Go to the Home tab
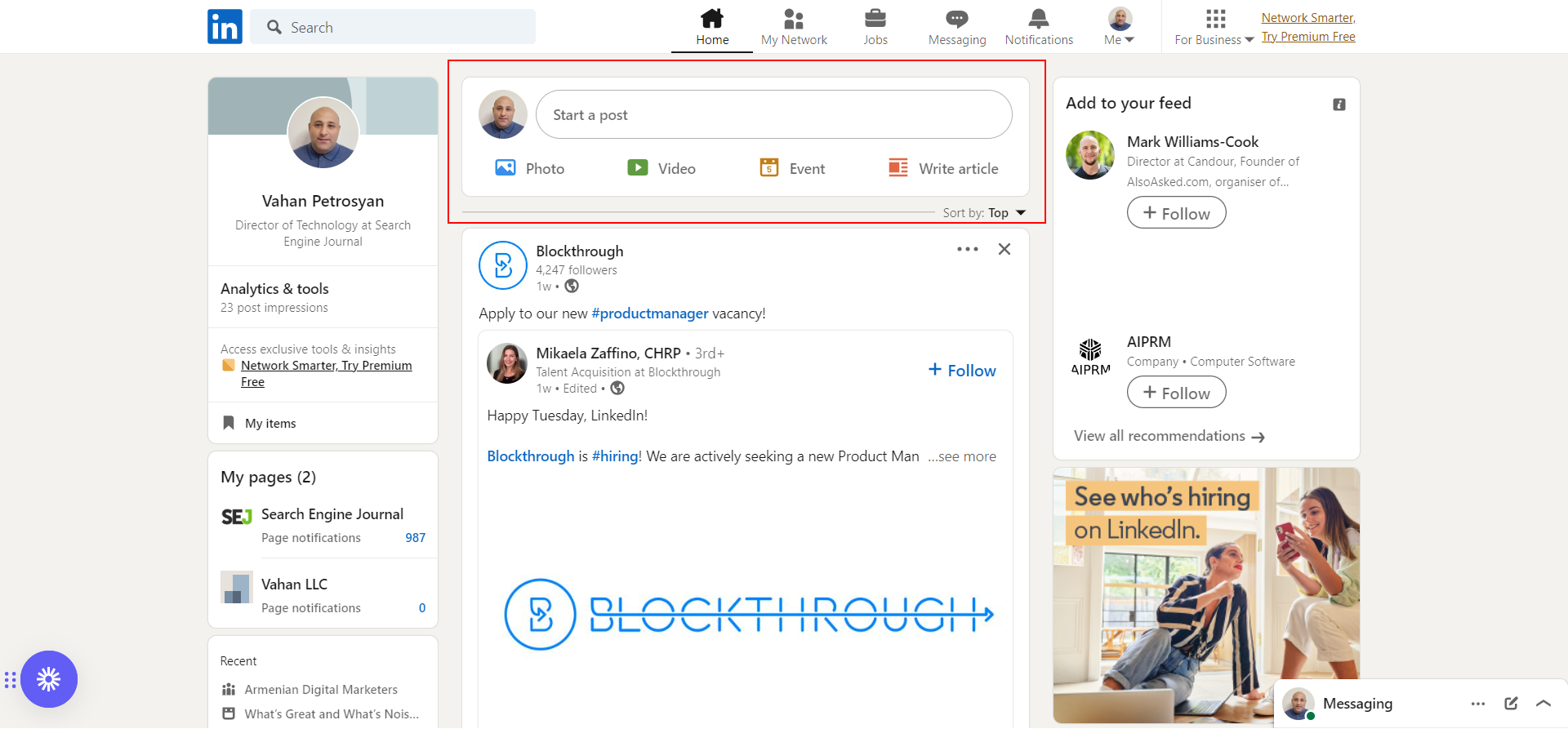Screen dimensions: 1568x729 tap(712, 27)
